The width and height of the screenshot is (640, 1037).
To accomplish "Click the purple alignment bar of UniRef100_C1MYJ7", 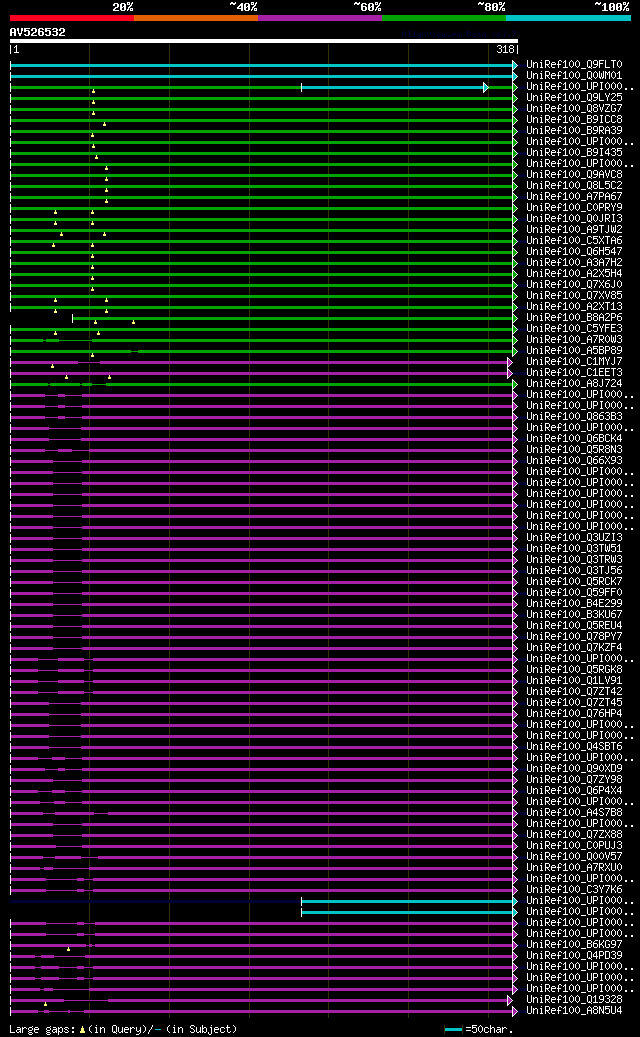I will click(x=261, y=362).
